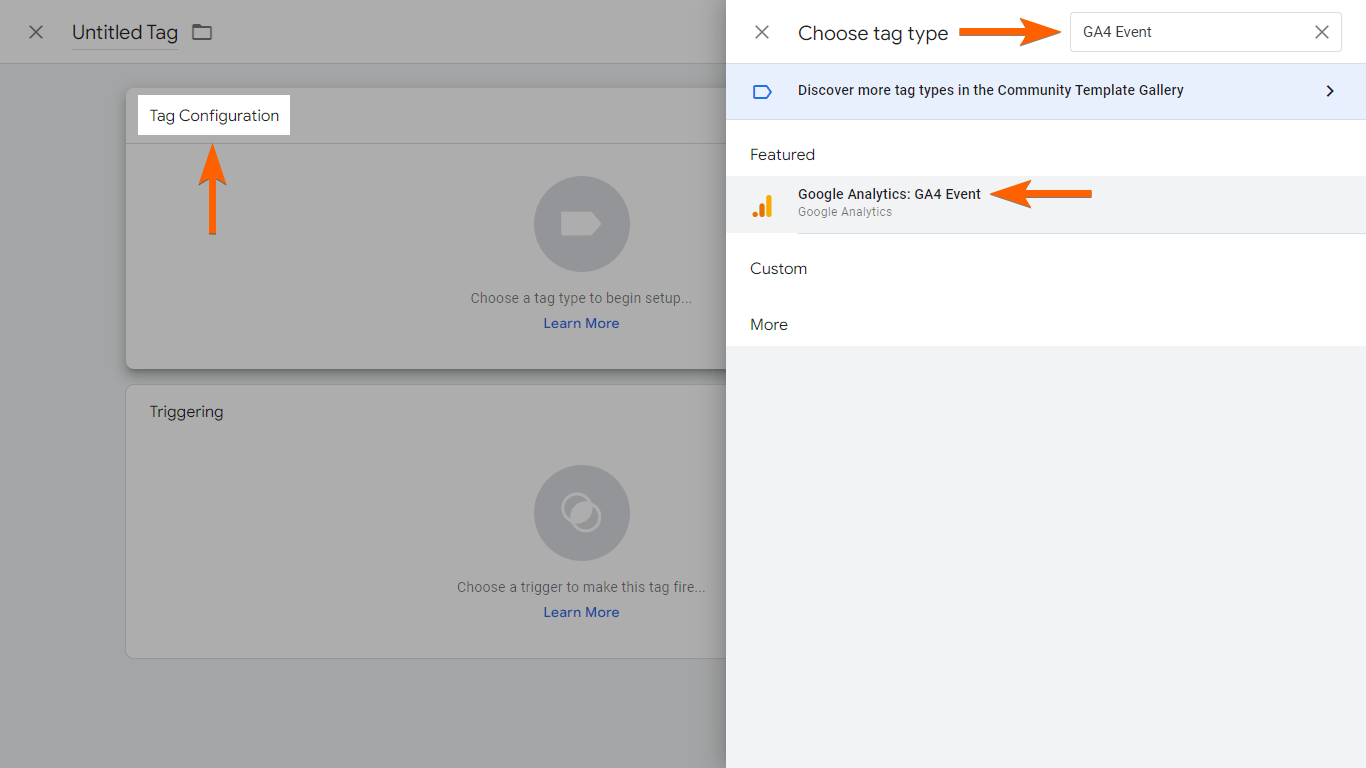This screenshot has height=768, width=1366.
Task: Close the Choose tag type panel
Action: click(762, 32)
